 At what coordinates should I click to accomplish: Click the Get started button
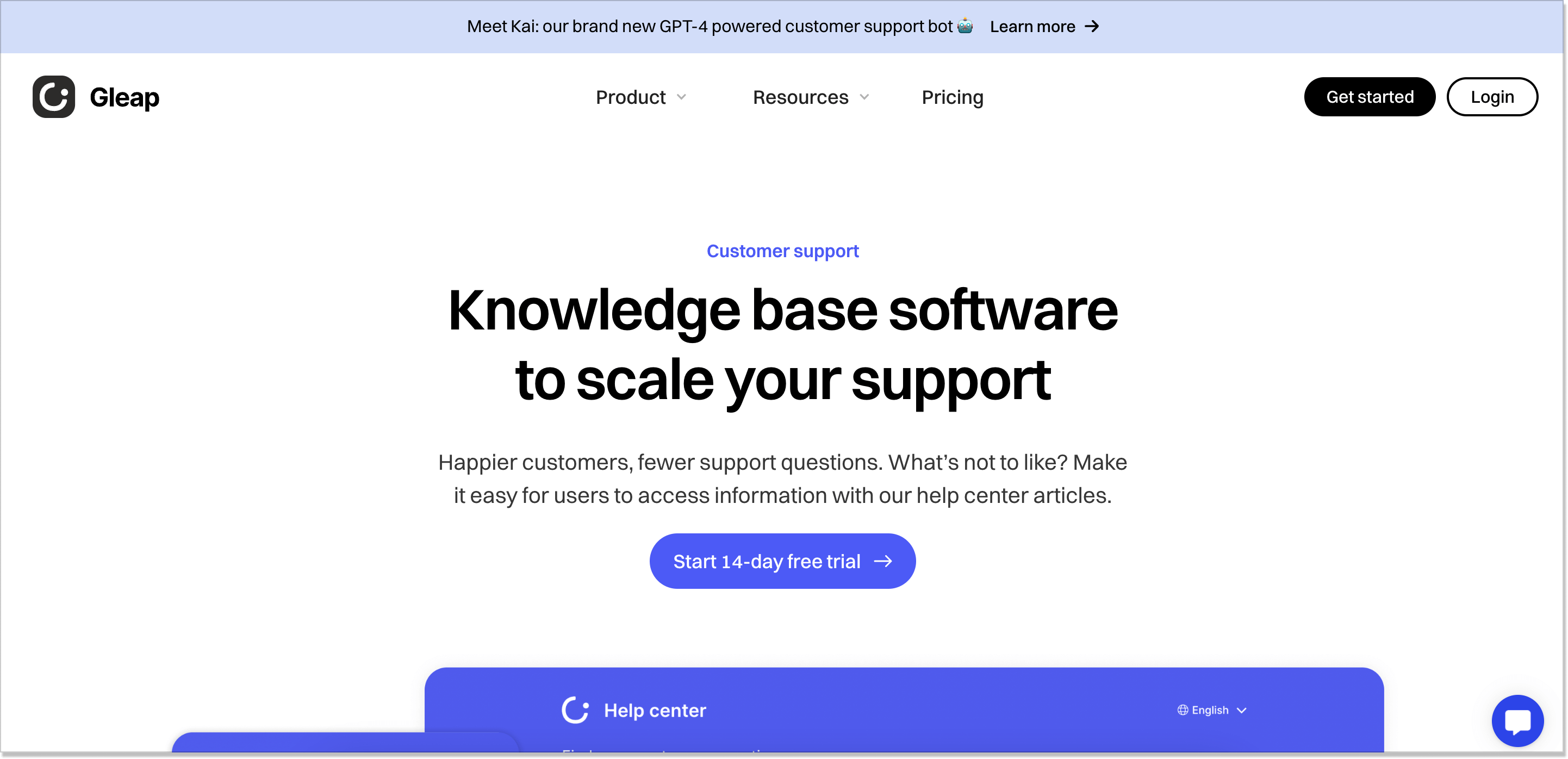[x=1370, y=97]
